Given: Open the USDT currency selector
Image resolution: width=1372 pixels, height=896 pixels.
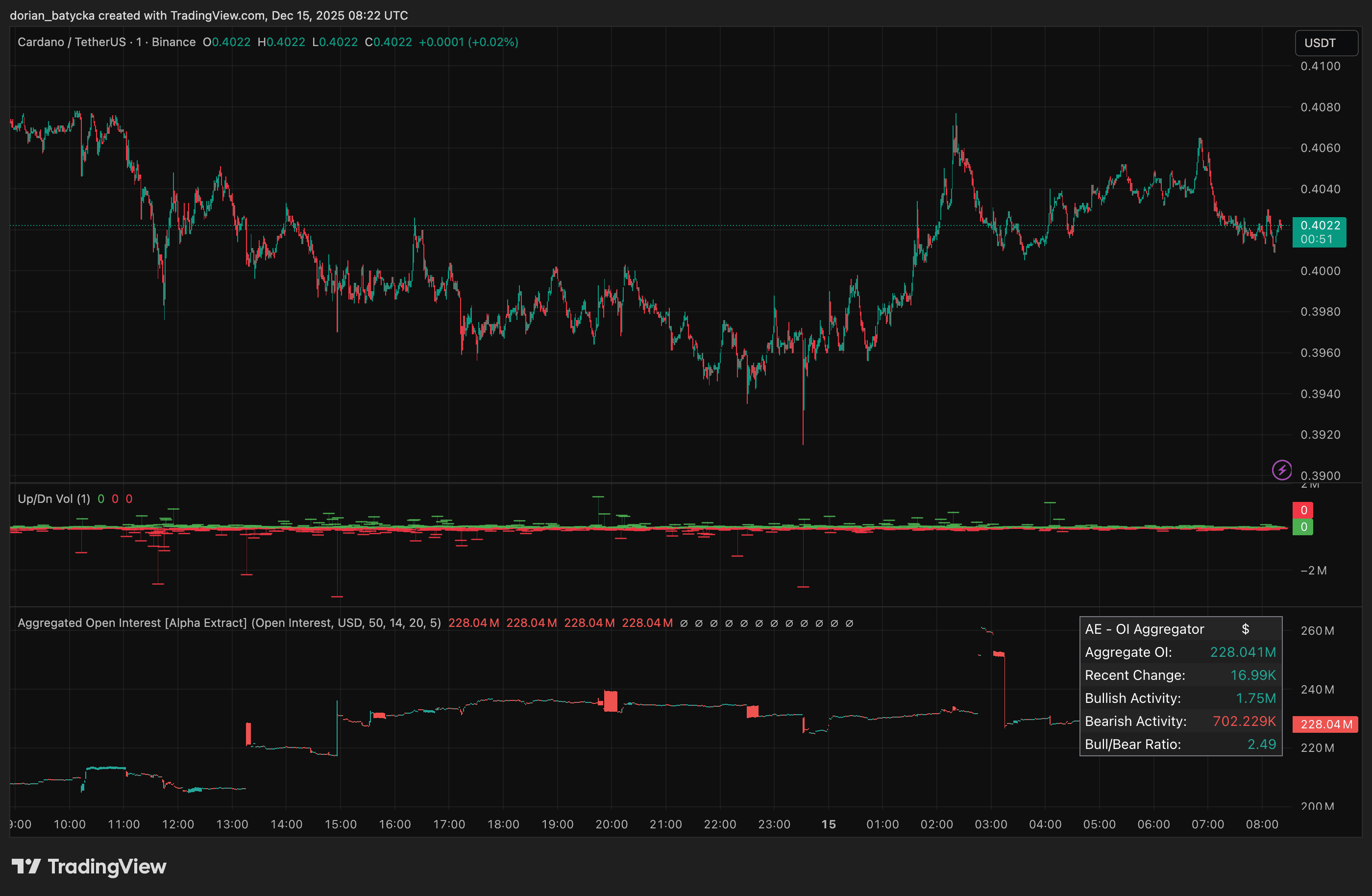Looking at the screenshot, I should click(x=1326, y=43).
